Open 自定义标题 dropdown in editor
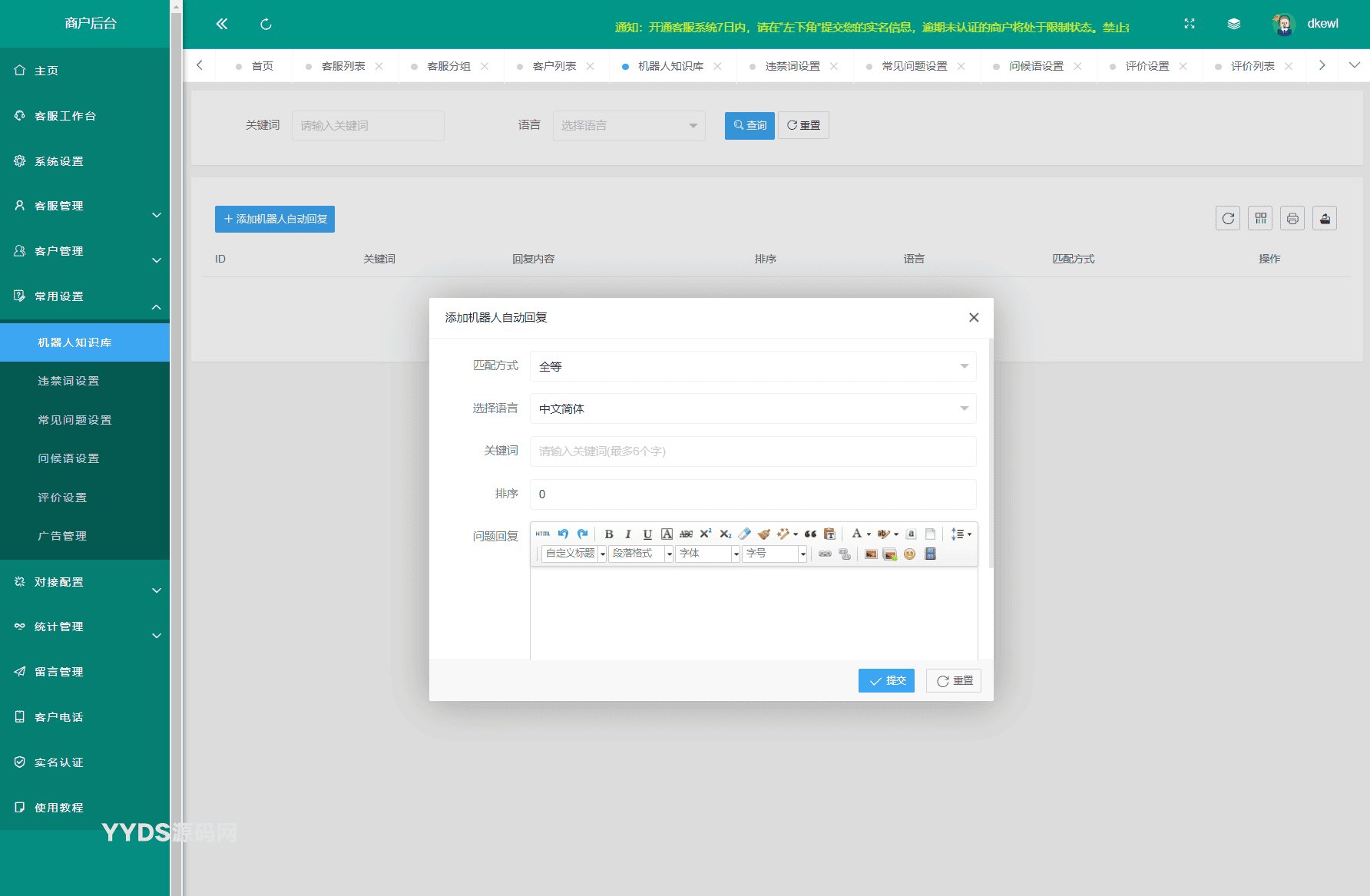1370x896 pixels. [574, 554]
